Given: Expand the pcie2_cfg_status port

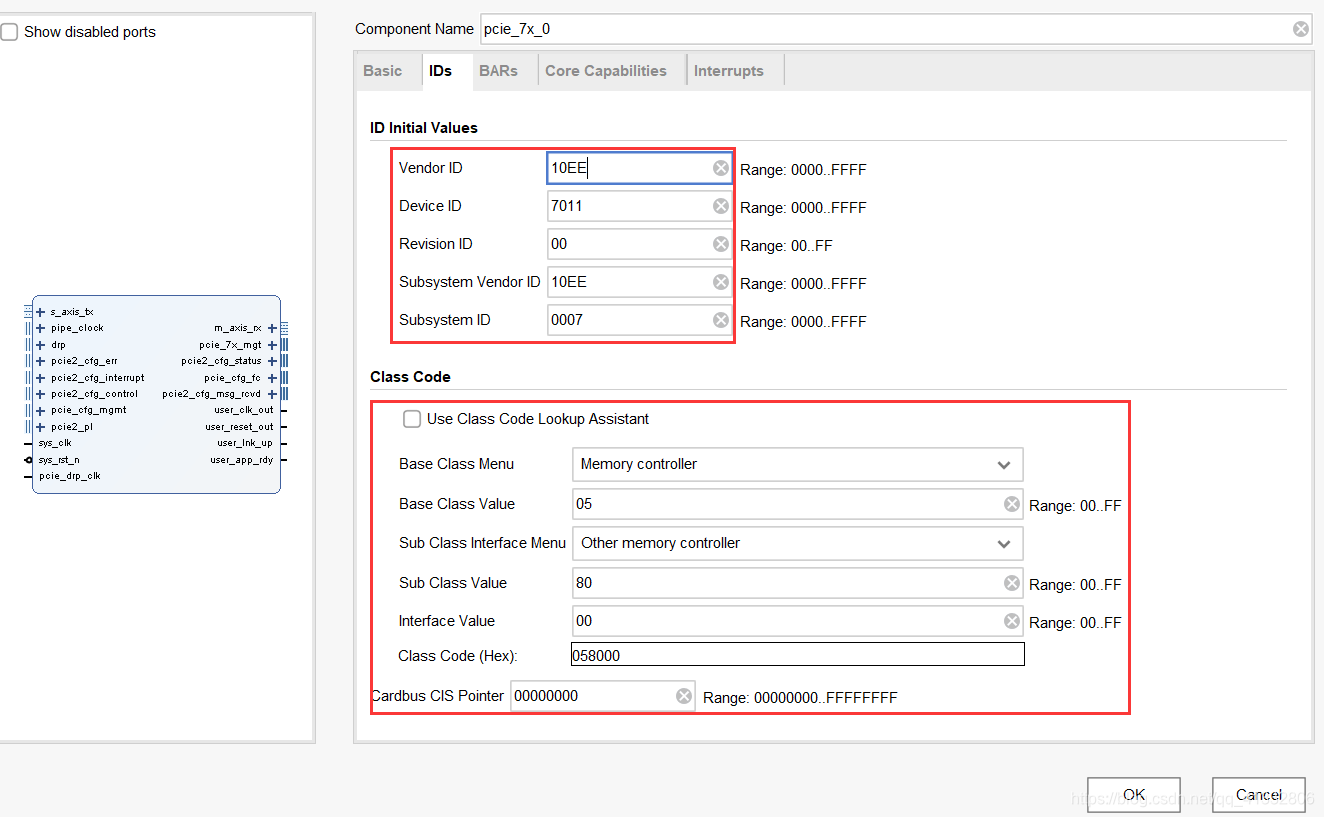Looking at the screenshot, I should click(272, 361).
